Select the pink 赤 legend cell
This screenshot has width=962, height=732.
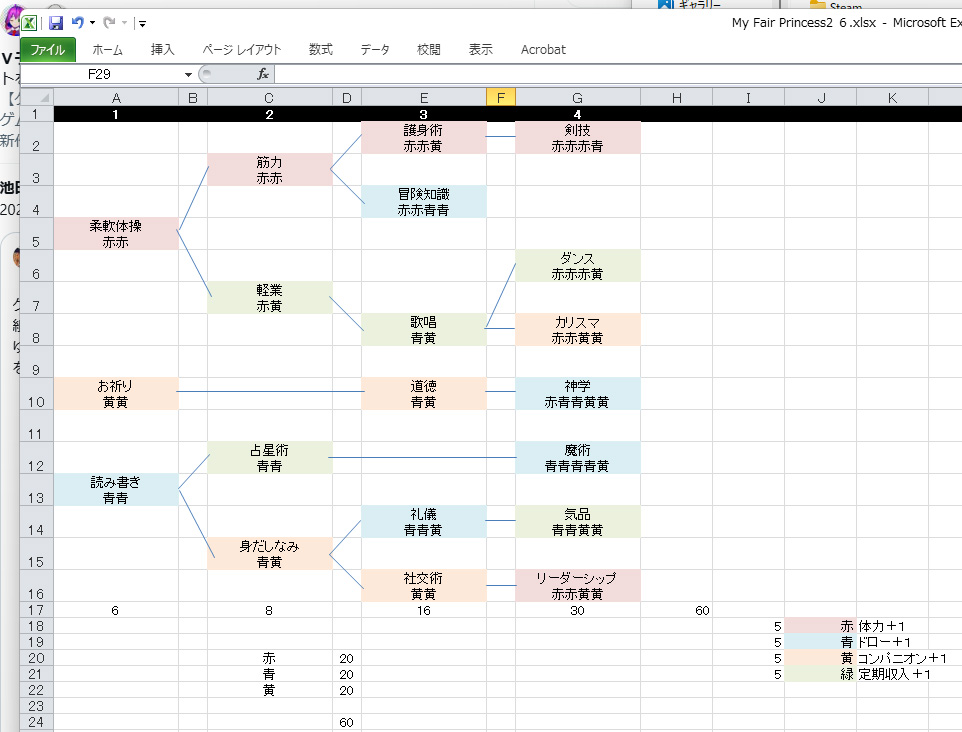(820, 626)
